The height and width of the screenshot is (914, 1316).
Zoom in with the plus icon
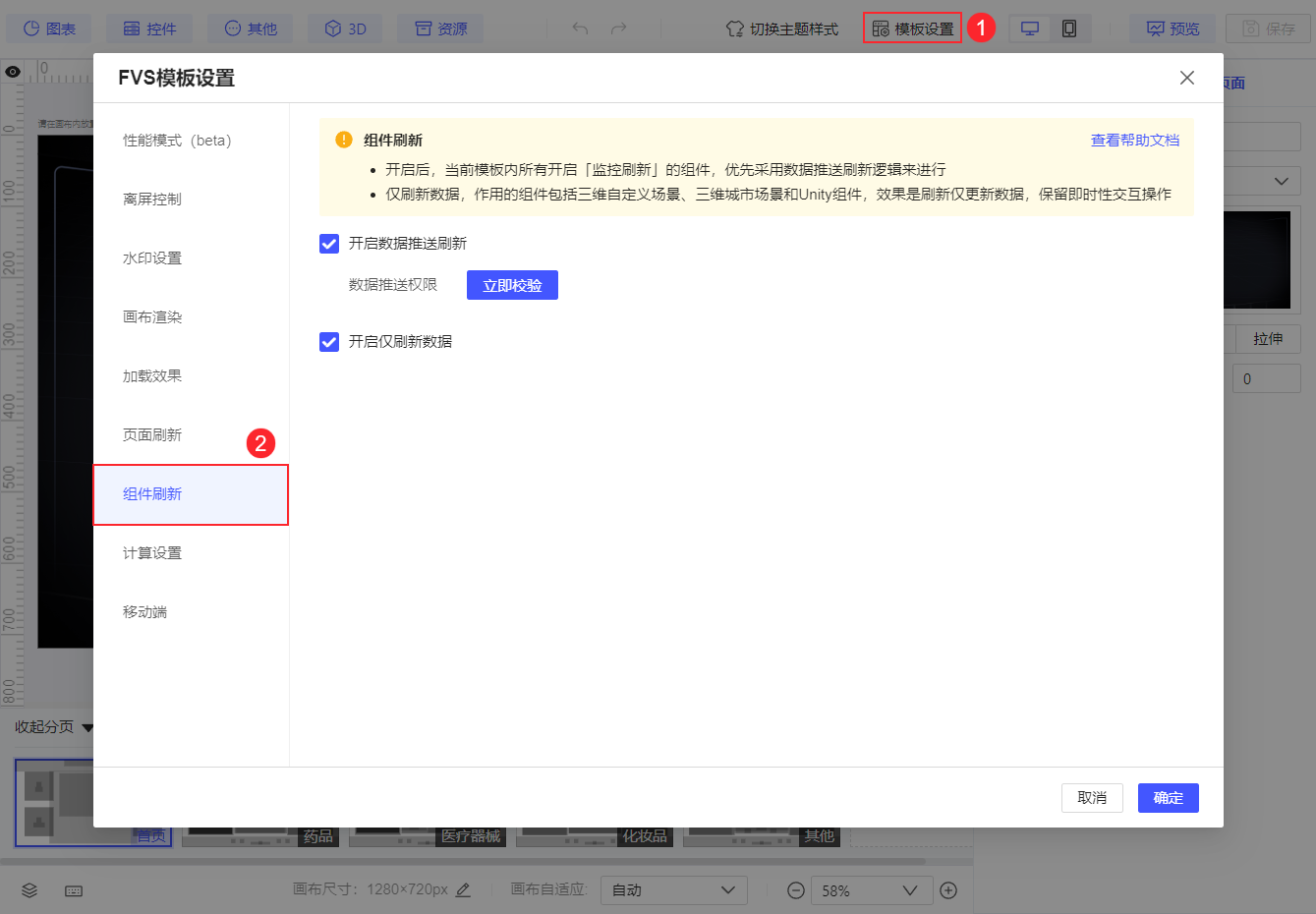[948, 890]
